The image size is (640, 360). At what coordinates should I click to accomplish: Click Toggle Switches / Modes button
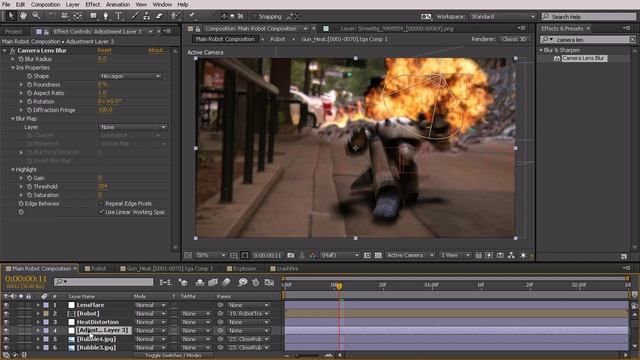(173, 356)
